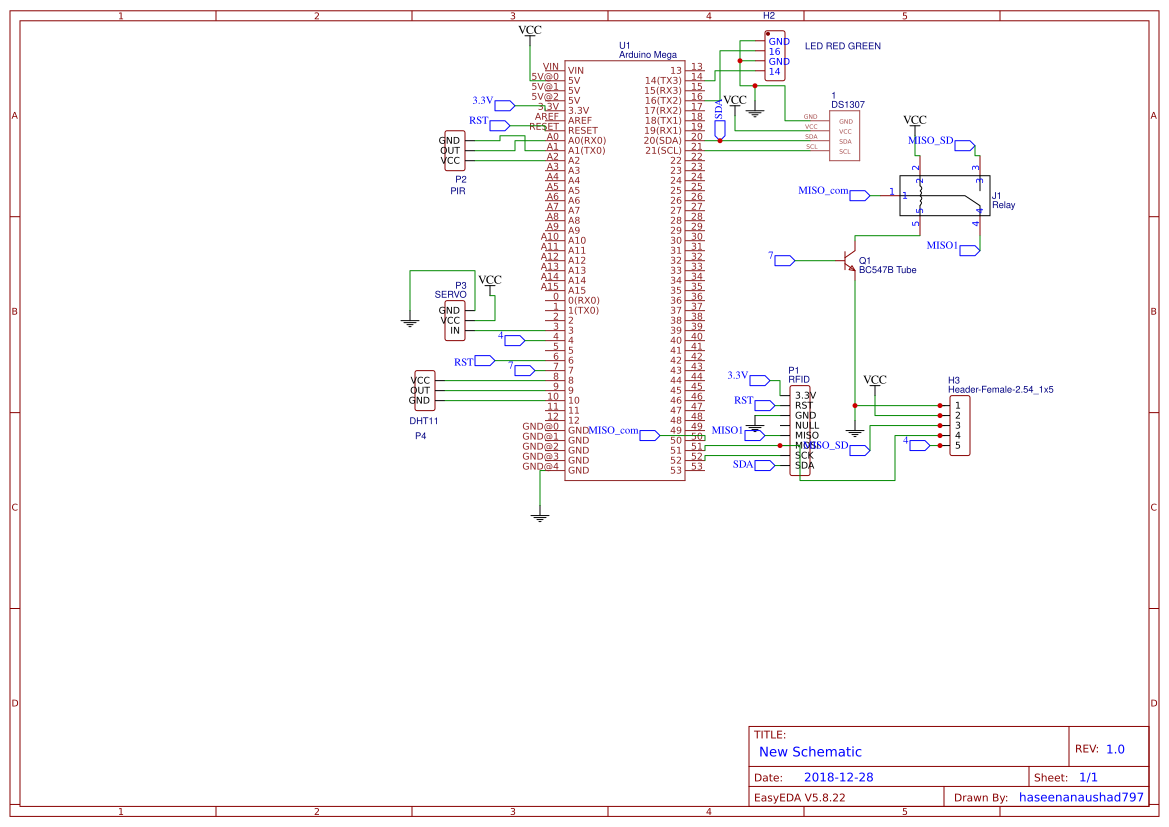Select the sheet number "1/1"
The width and height of the screenshot is (1169, 827).
click(1088, 777)
